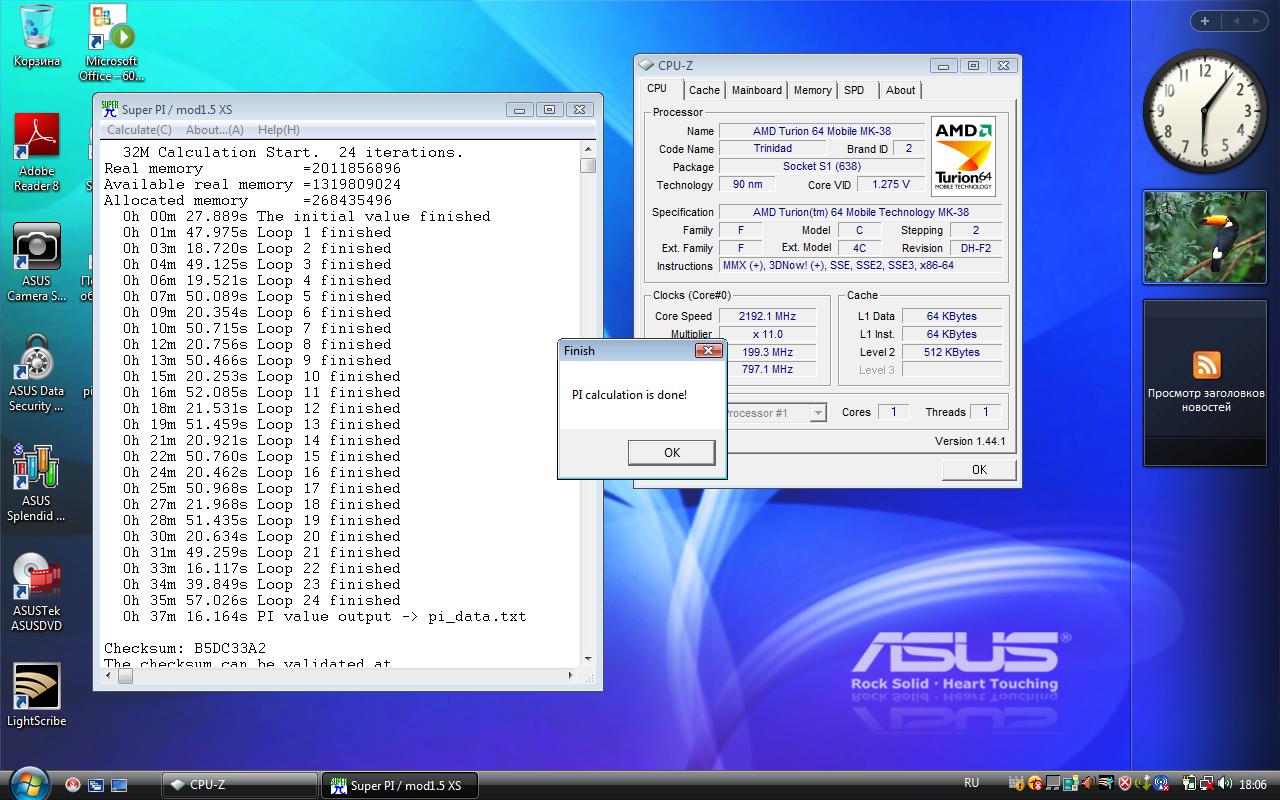Image resolution: width=1280 pixels, height=800 pixels.
Task: Open LightScribe desktop shortcut
Action: tap(37, 695)
